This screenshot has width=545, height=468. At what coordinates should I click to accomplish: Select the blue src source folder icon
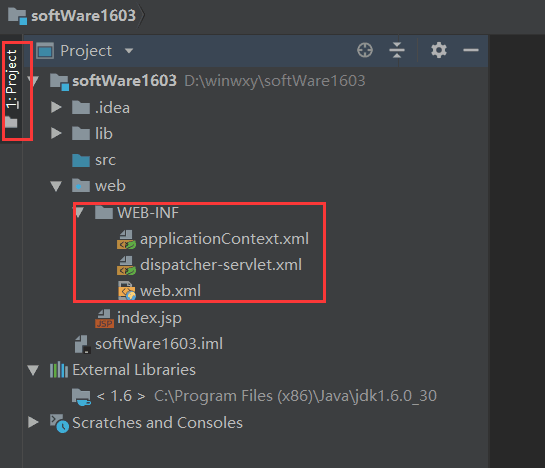click(x=81, y=160)
